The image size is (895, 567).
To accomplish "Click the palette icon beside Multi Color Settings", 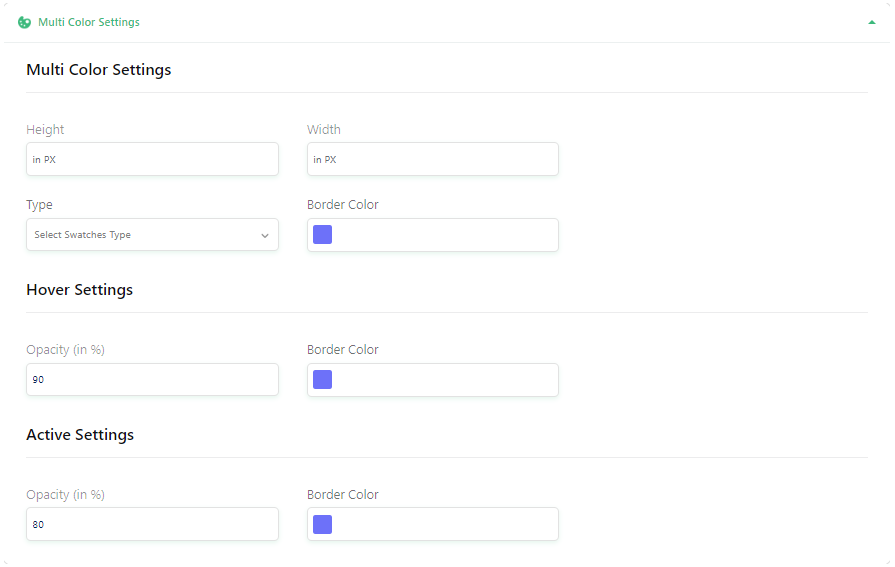I will coord(24,22).
